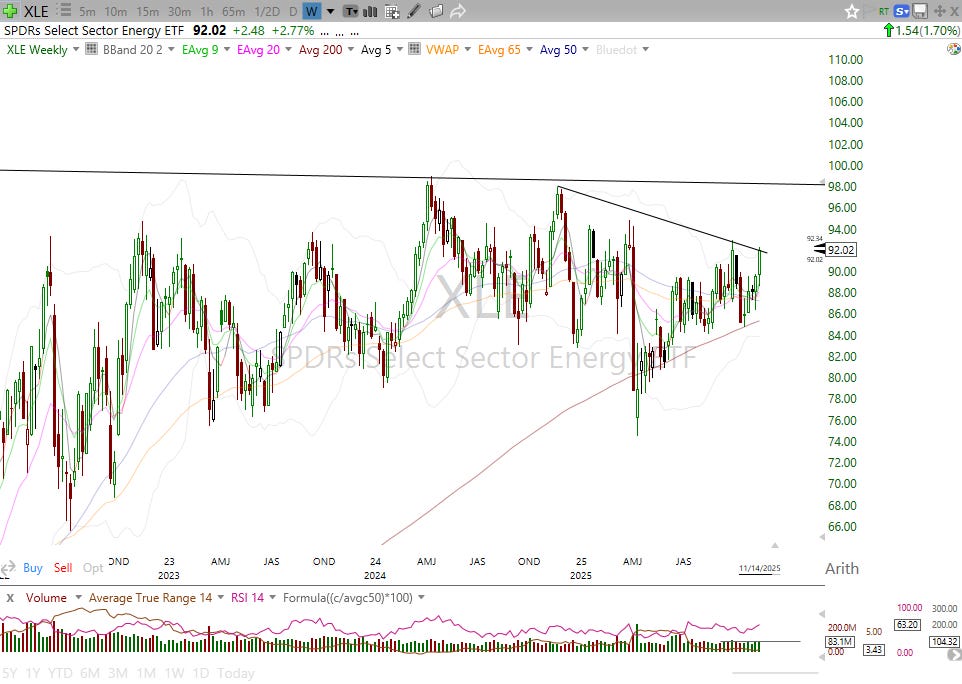The height and width of the screenshot is (684, 962).
Task: Select the 15m timeframe
Action: tap(147, 12)
